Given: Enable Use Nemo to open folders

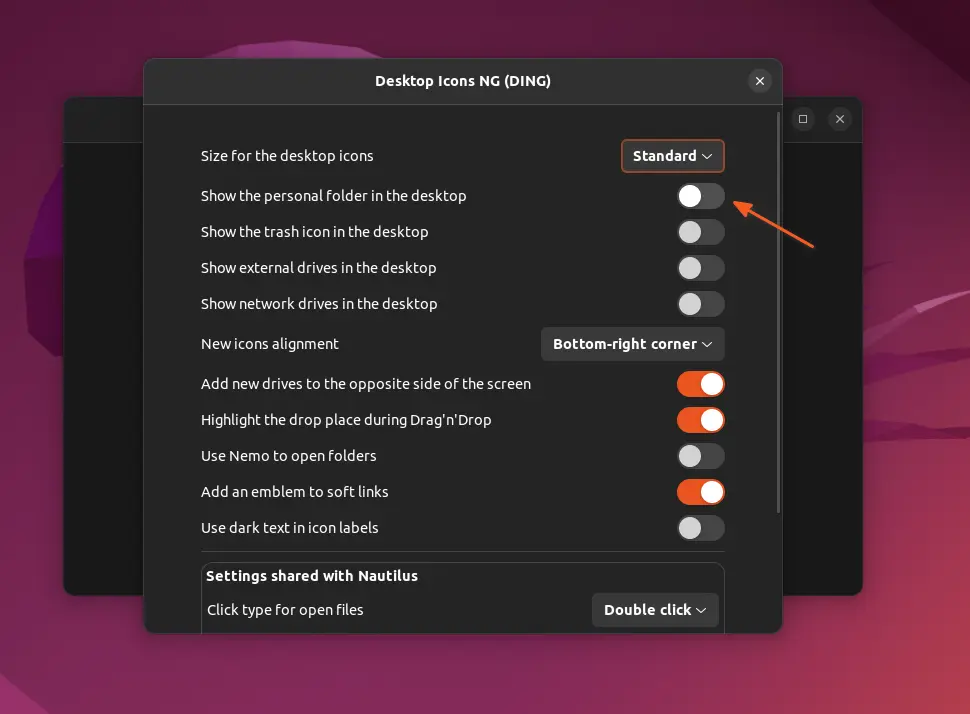Looking at the screenshot, I should click(x=700, y=456).
